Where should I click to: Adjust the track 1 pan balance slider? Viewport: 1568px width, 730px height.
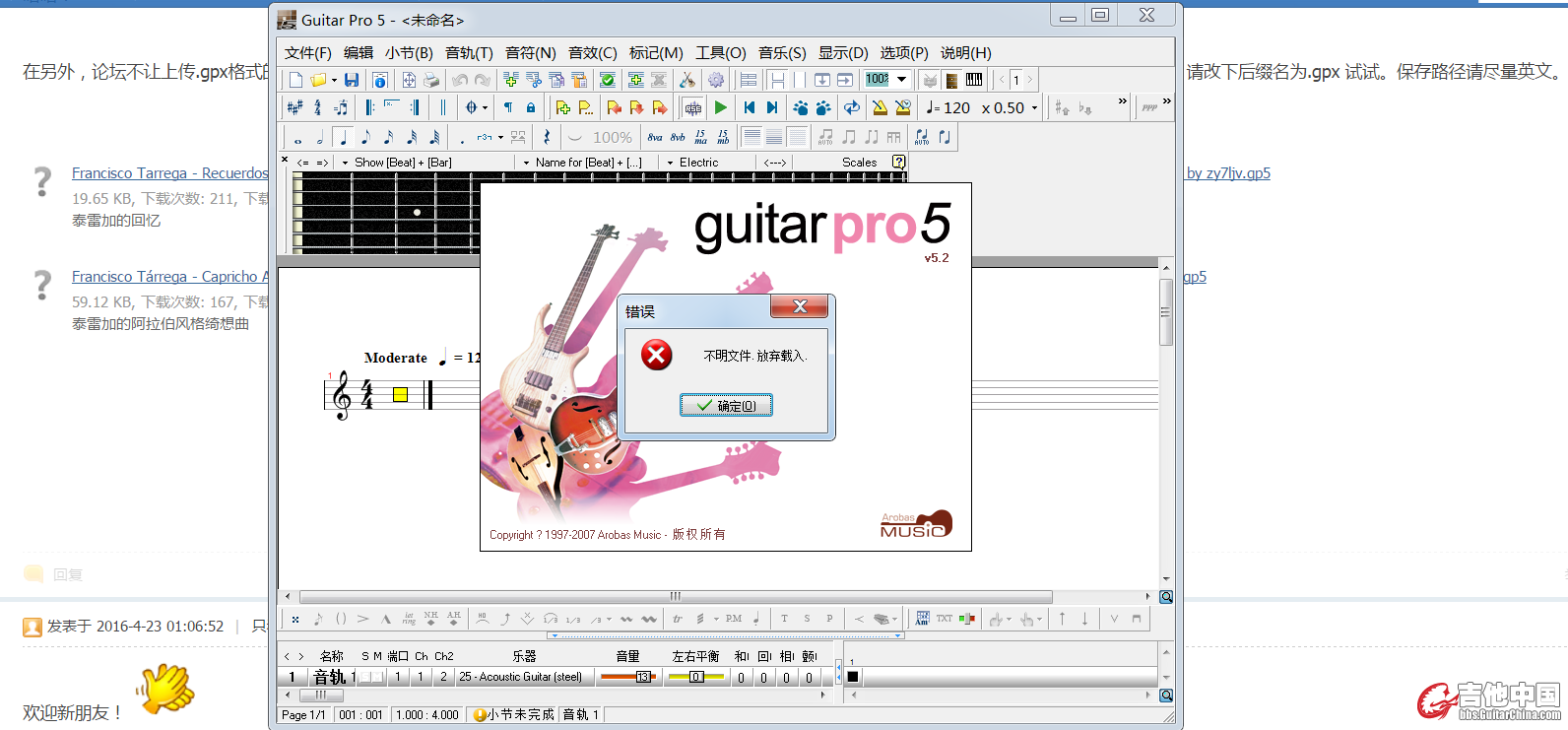tap(695, 677)
